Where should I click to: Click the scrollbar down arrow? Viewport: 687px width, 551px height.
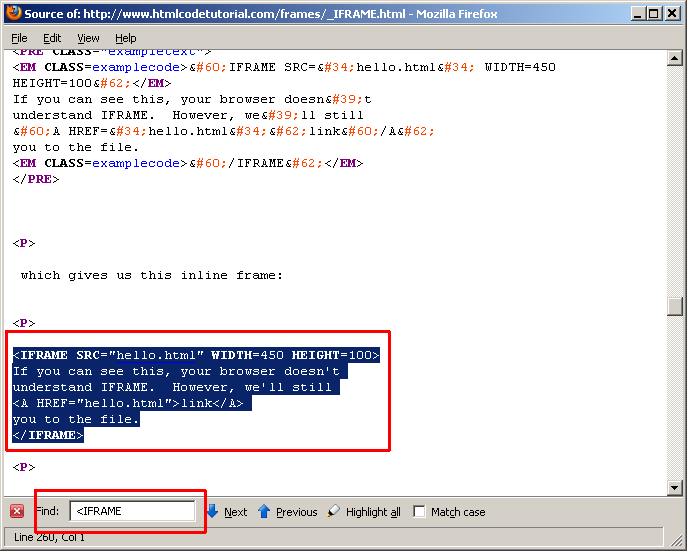point(674,487)
